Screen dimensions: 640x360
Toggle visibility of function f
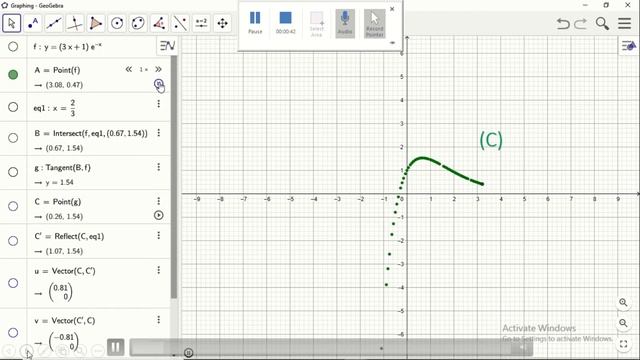[x=13, y=47]
